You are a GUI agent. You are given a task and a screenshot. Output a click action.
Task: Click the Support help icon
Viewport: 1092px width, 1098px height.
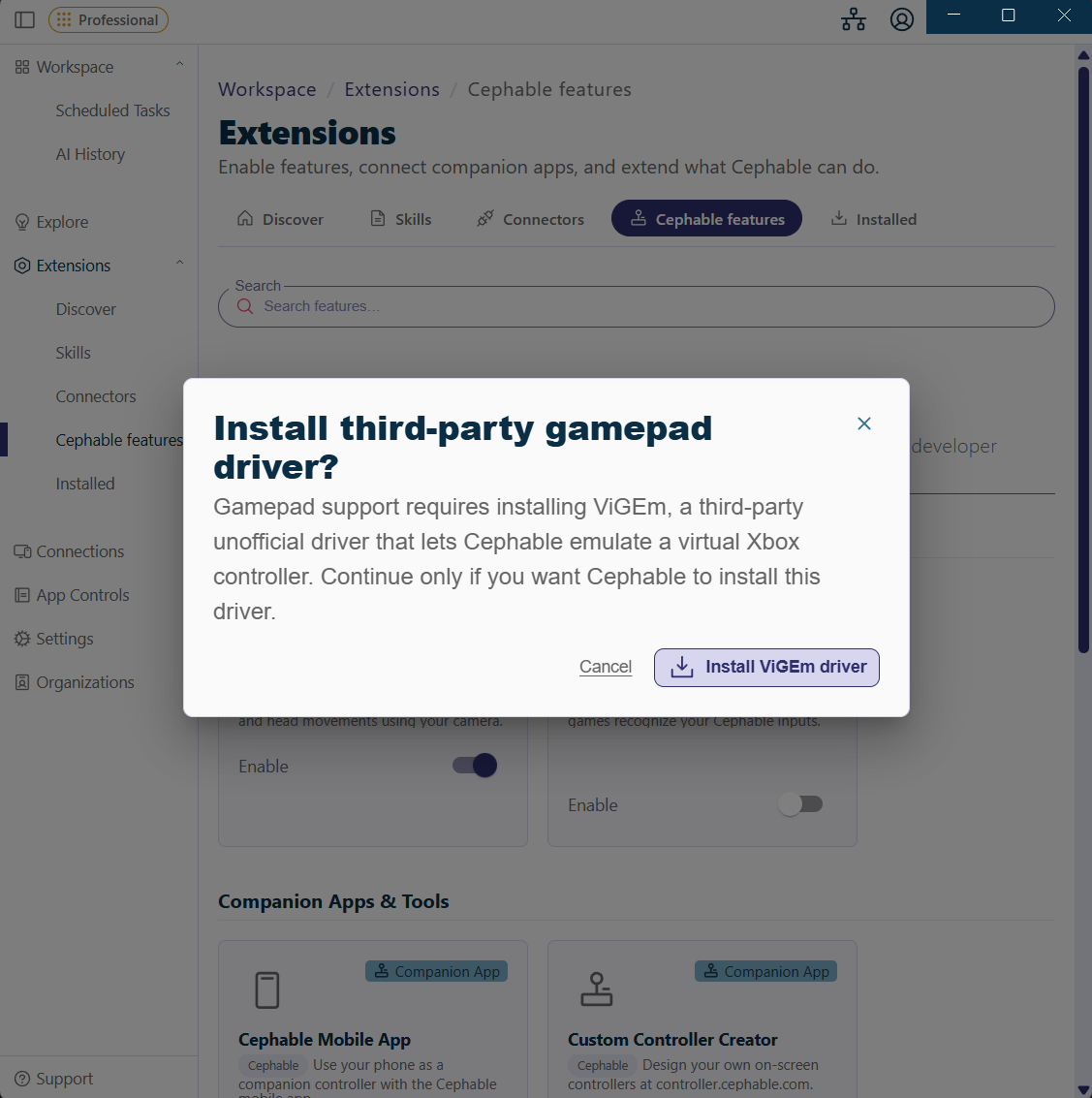[x=22, y=1079]
